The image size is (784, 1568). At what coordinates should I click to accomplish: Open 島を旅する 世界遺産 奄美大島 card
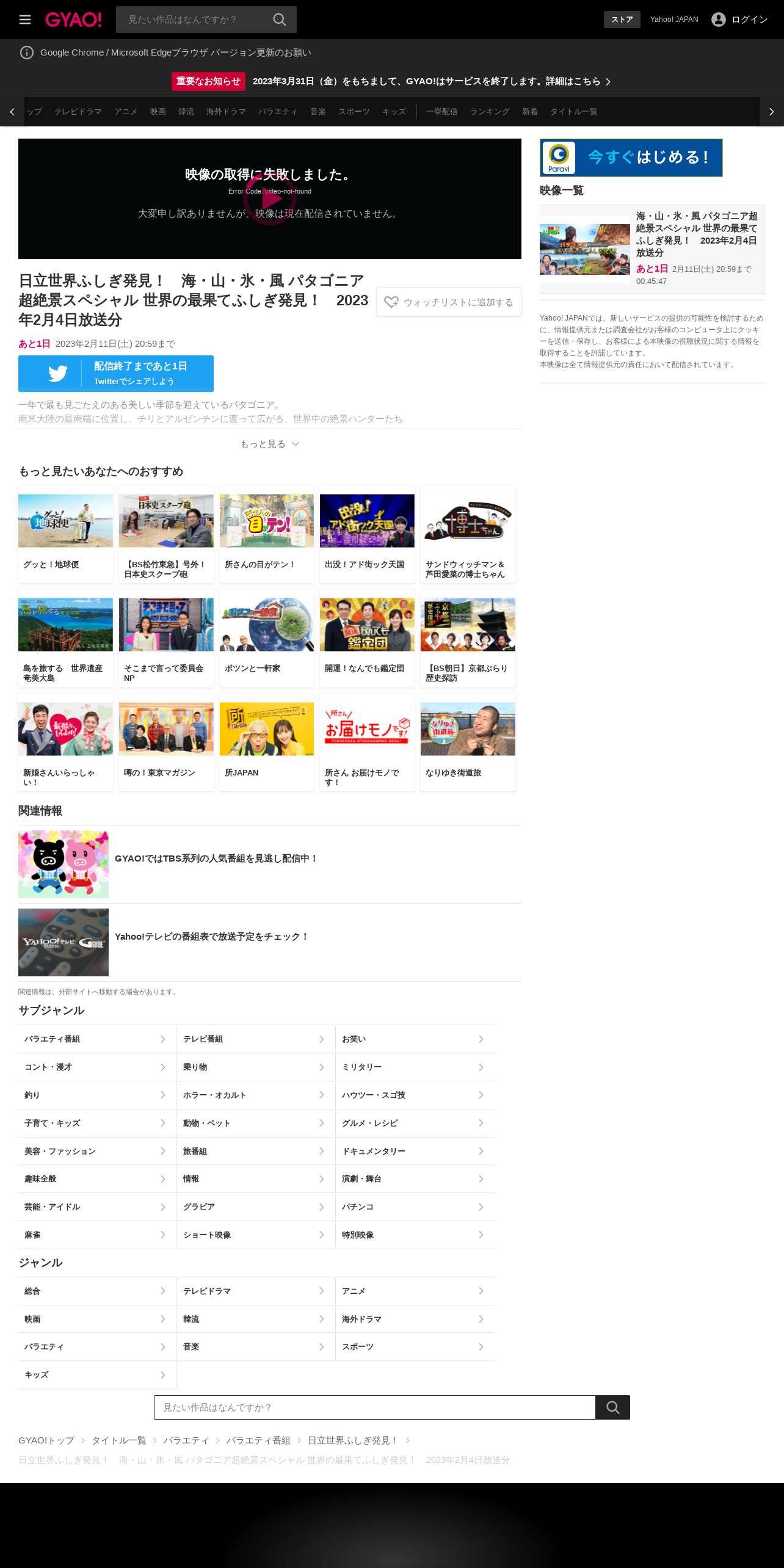tap(65, 639)
